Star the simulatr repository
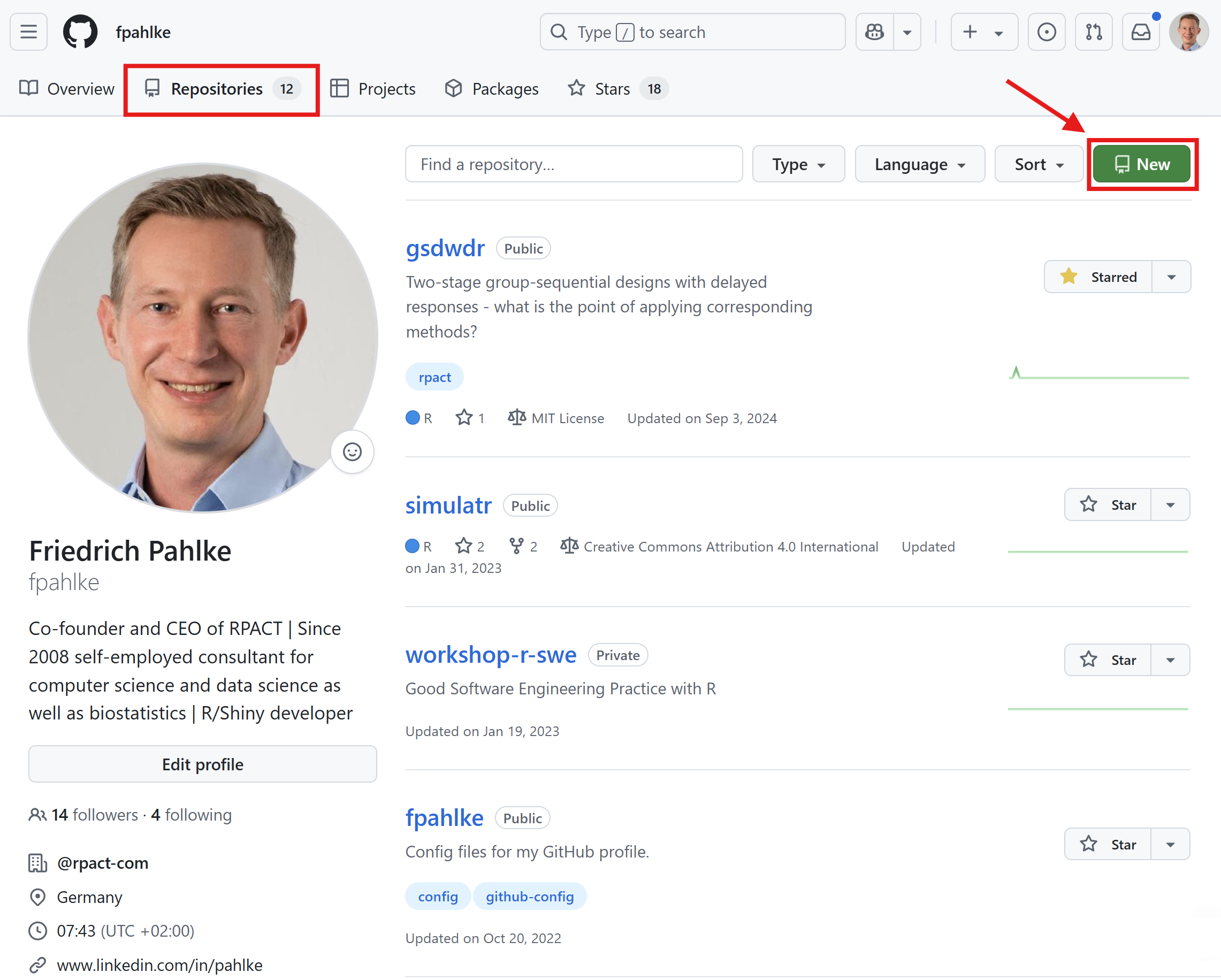The width and height of the screenshot is (1221, 980). click(x=1107, y=504)
